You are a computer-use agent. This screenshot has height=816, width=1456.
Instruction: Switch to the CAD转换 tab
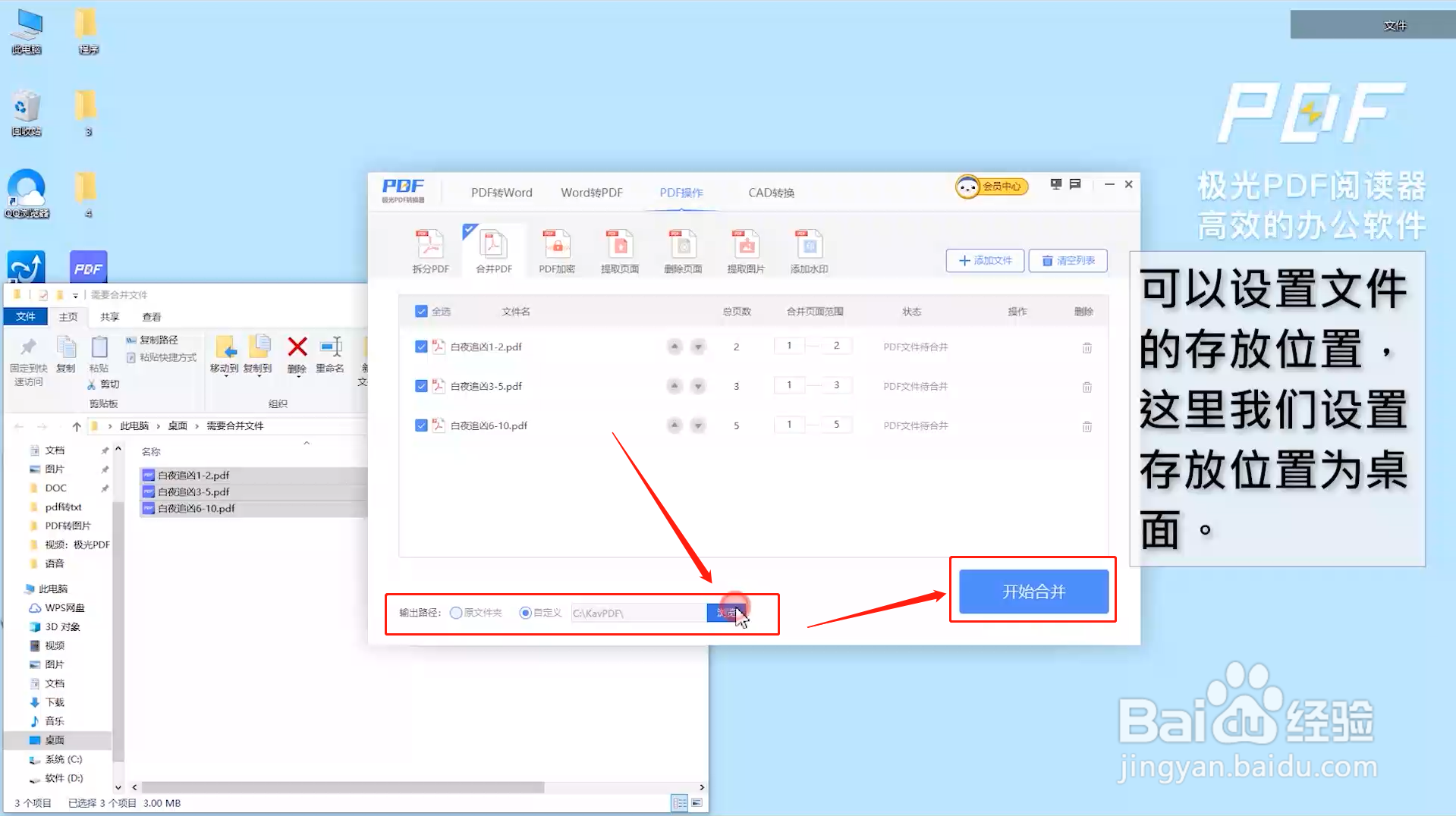(x=771, y=193)
